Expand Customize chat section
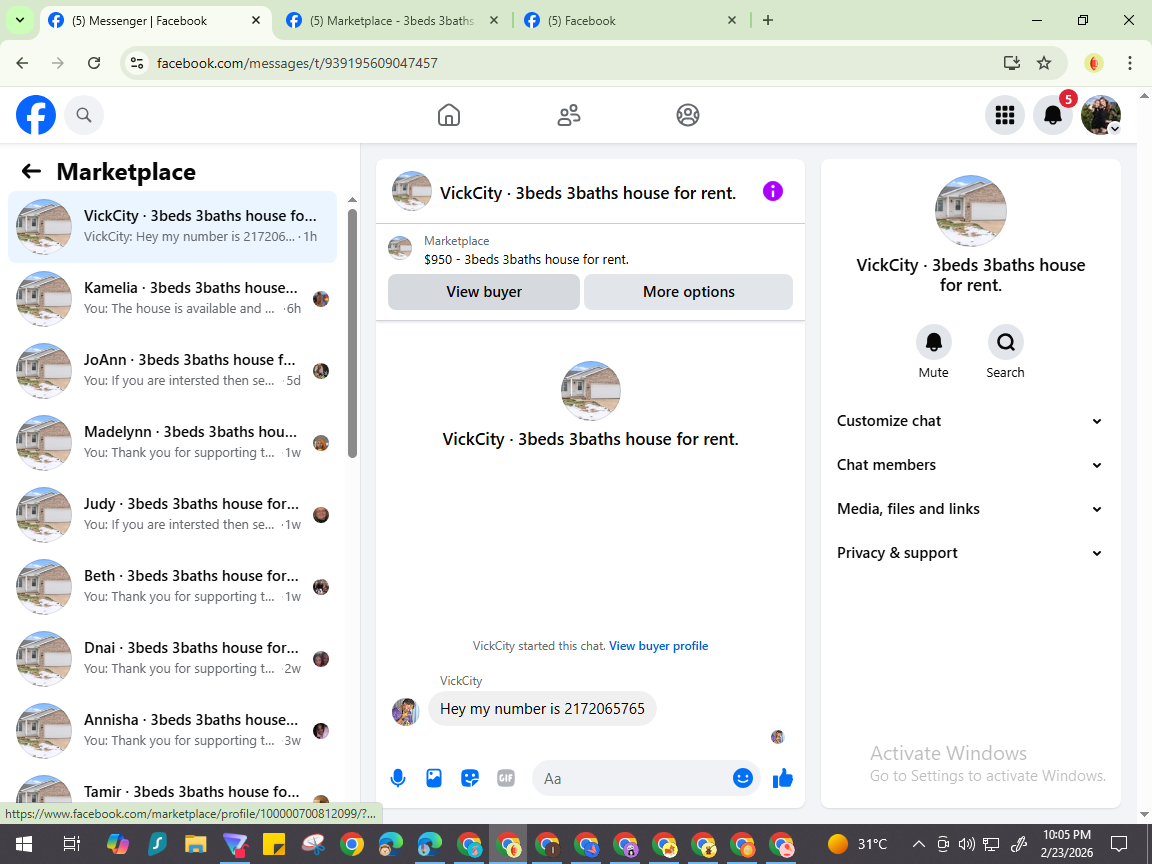The width and height of the screenshot is (1152, 864). 970,421
